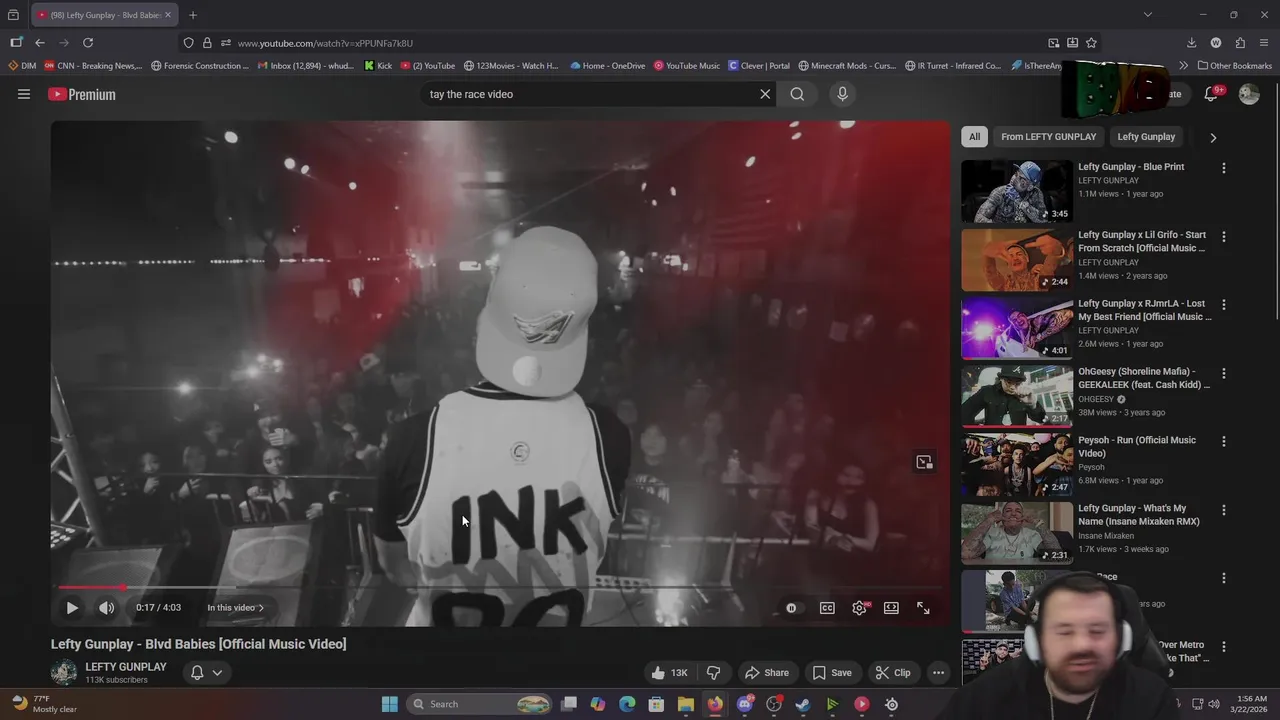Select the 'From LEFTY GUNPLAY' chip
1280x720 pixels.
point(1048,137)
